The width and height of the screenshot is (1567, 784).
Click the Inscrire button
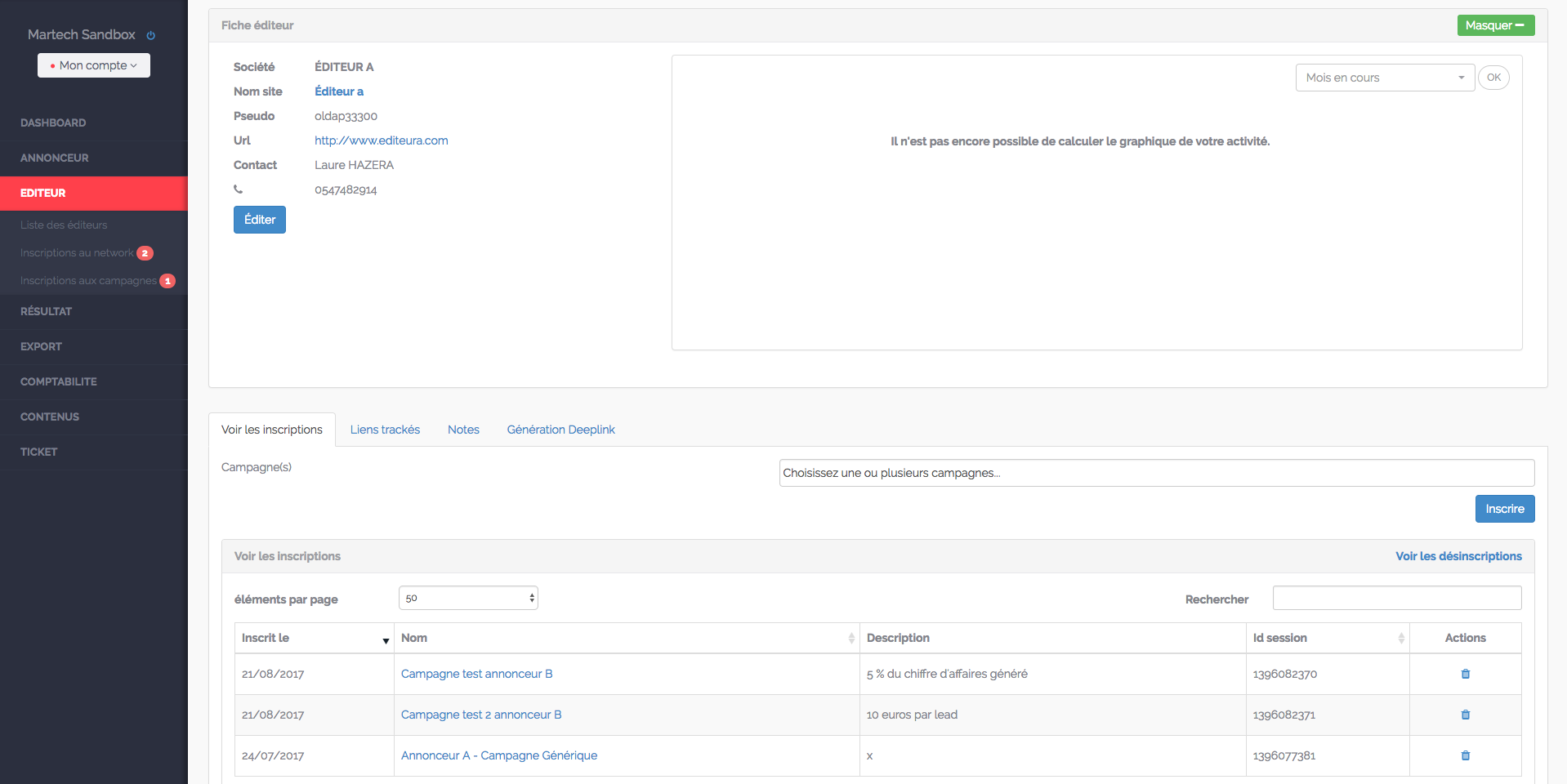pos(1505,509)
